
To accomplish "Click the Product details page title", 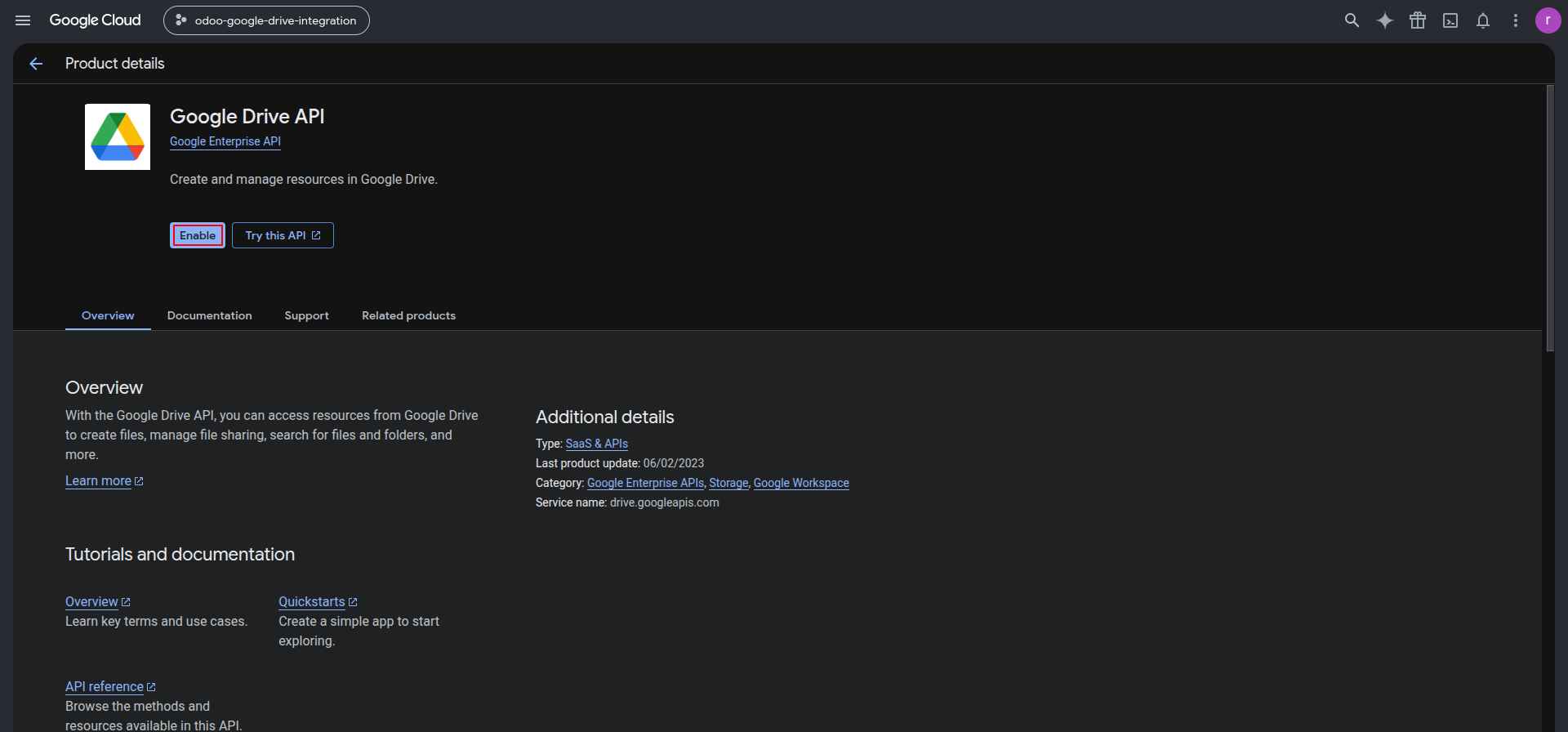I will 115,64.
